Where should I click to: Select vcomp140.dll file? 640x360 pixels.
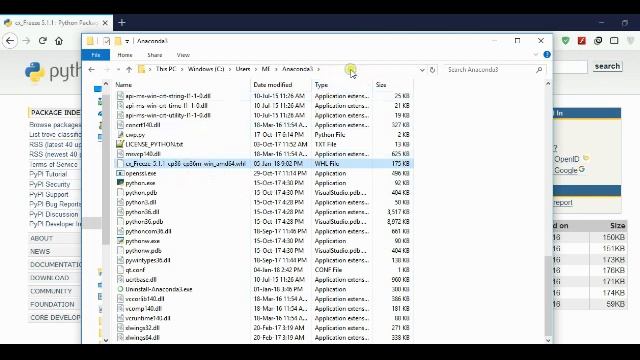(143, 309)
